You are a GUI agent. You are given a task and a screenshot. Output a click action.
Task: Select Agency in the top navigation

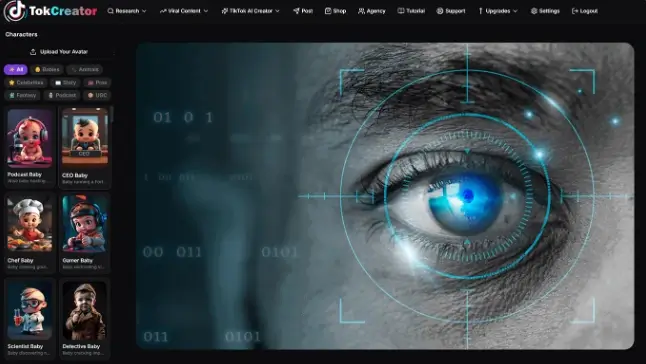point(372,11)
